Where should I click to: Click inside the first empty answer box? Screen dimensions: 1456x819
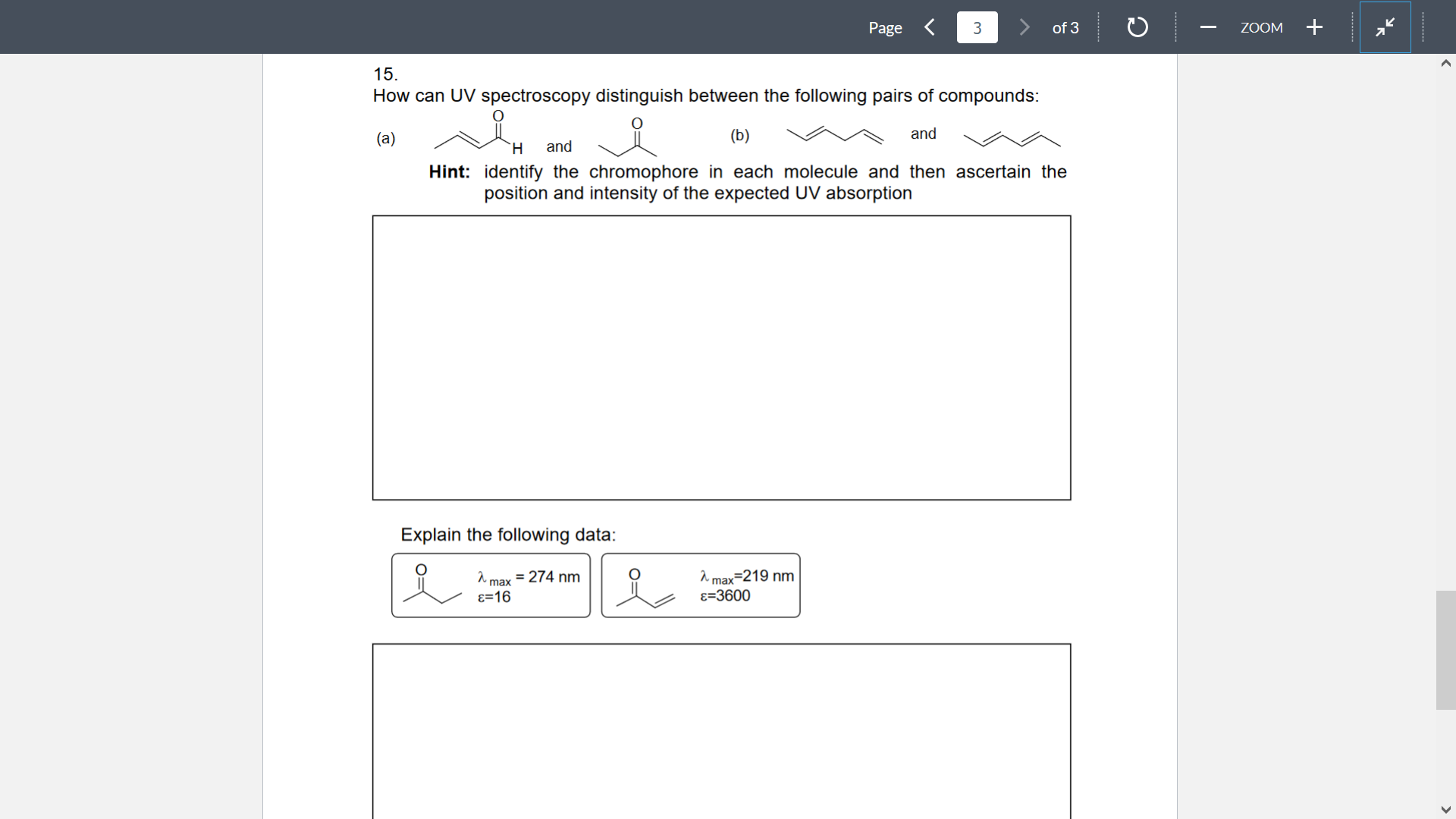[x=721, y=358]
